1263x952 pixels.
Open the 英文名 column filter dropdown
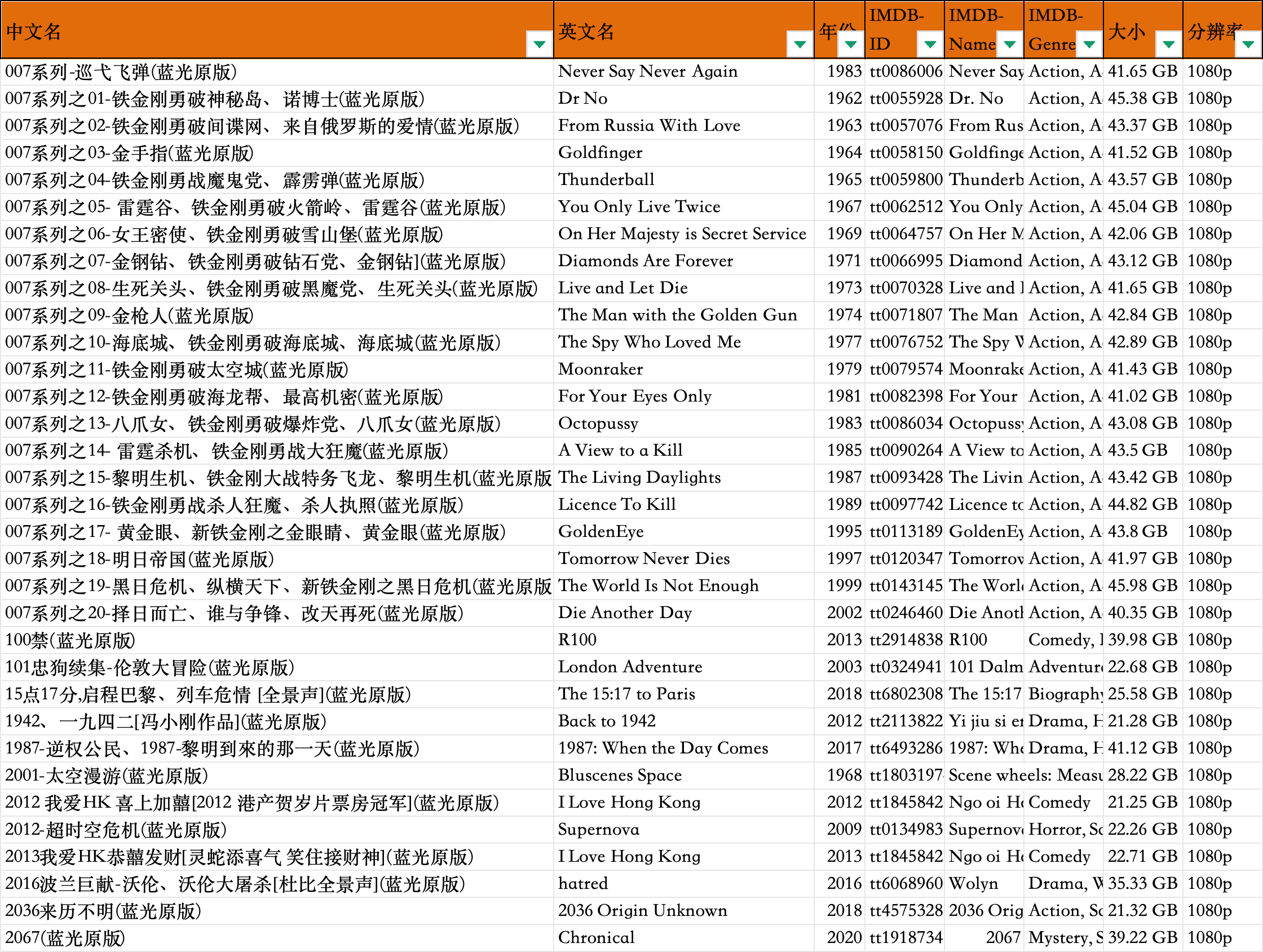click(x=800, y=44)
